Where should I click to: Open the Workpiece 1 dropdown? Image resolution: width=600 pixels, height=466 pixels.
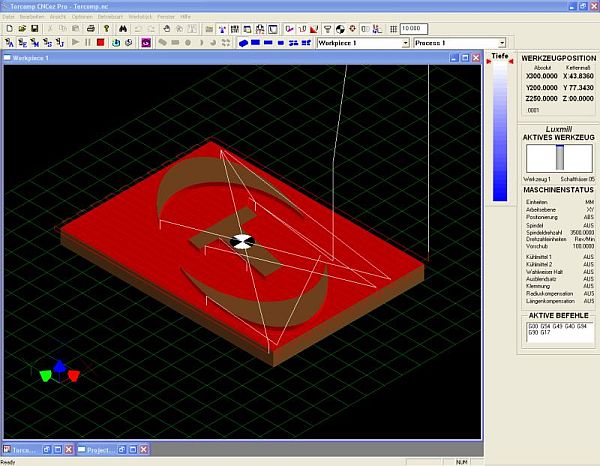point(405,43)
